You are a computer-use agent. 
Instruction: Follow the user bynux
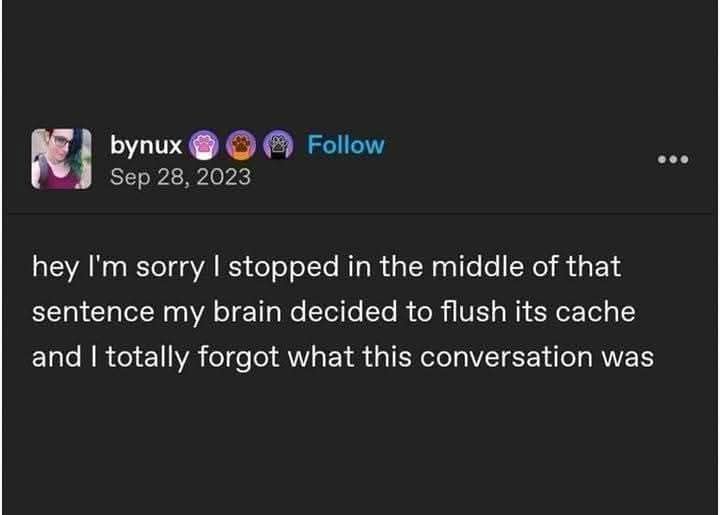(345, 145)
